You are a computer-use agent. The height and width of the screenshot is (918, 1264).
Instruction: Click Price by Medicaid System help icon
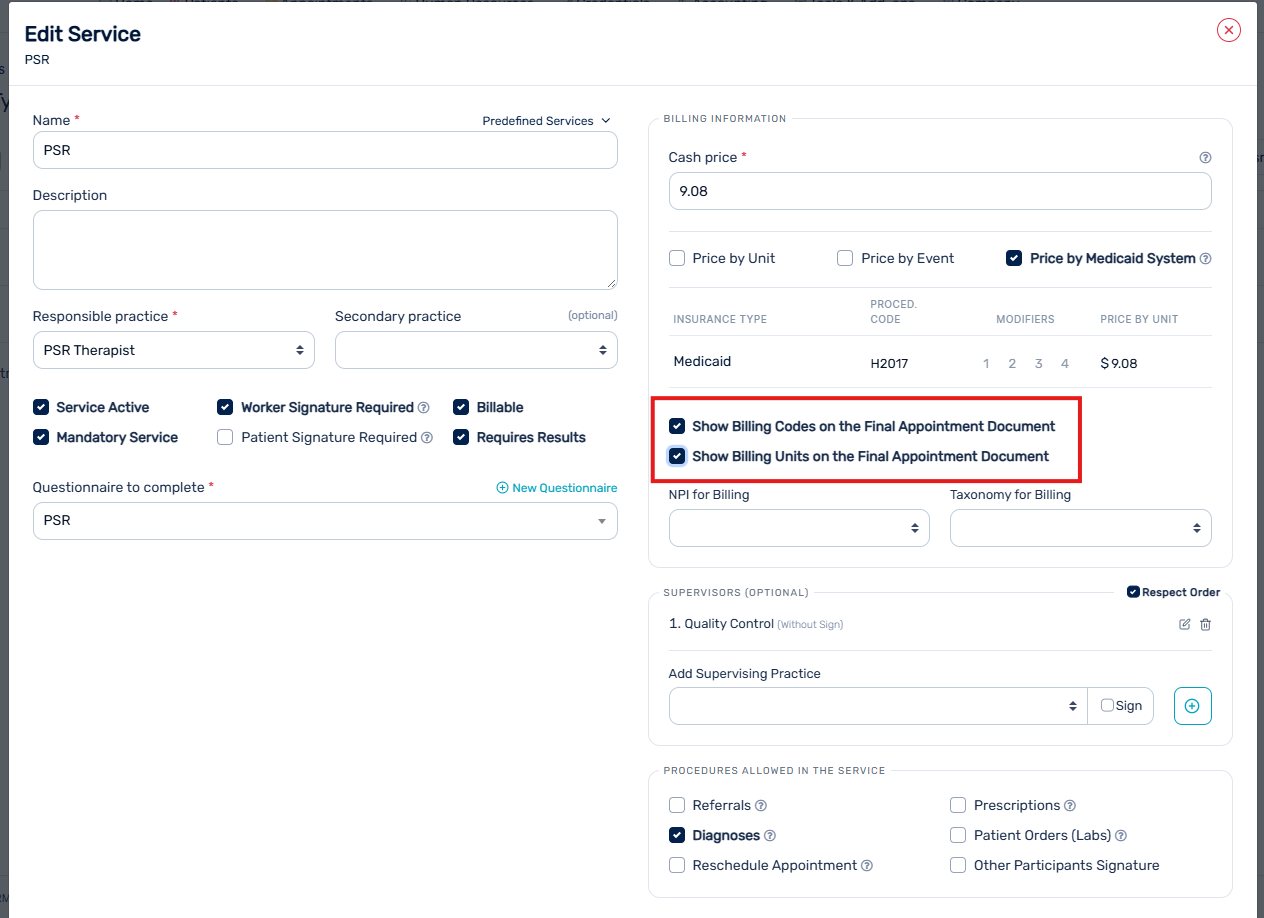1205,258
